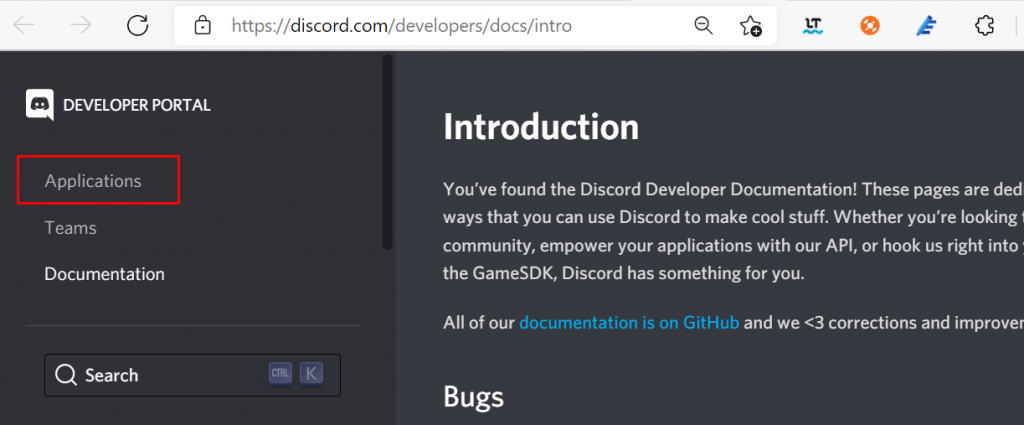1024x425 pixels.
Task: Open the LT extension icon
Action: pos(813,25)
